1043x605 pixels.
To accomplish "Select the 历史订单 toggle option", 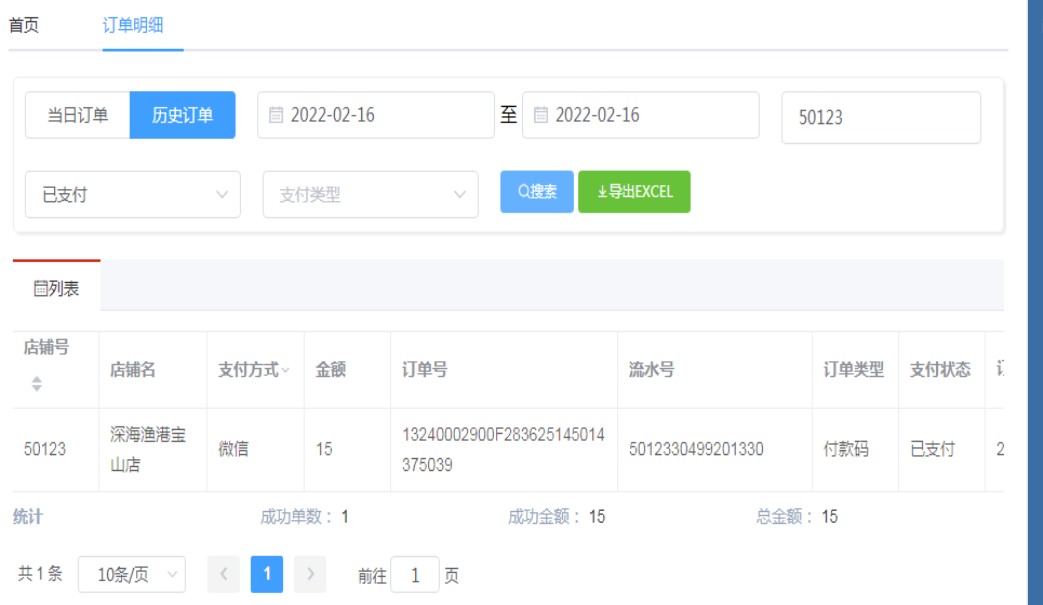I will [x=182, y=115].
